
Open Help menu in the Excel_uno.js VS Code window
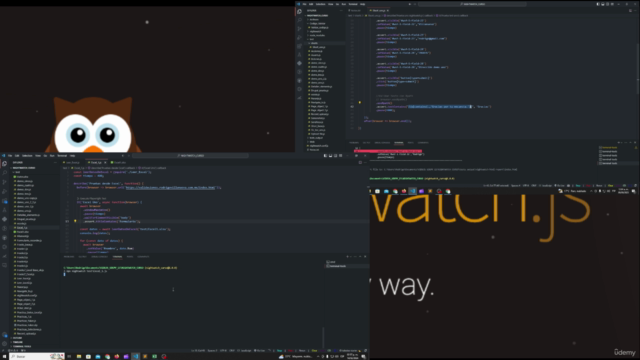point(362,4)
